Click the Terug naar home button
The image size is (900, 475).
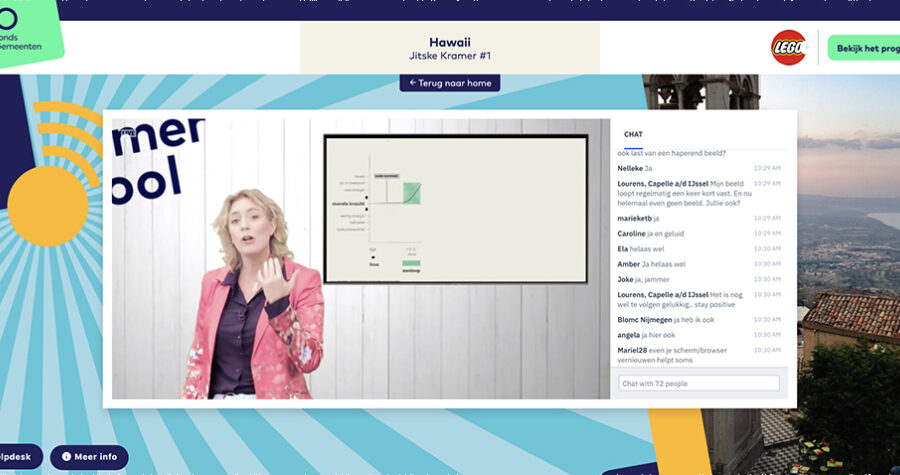[449, 83]
